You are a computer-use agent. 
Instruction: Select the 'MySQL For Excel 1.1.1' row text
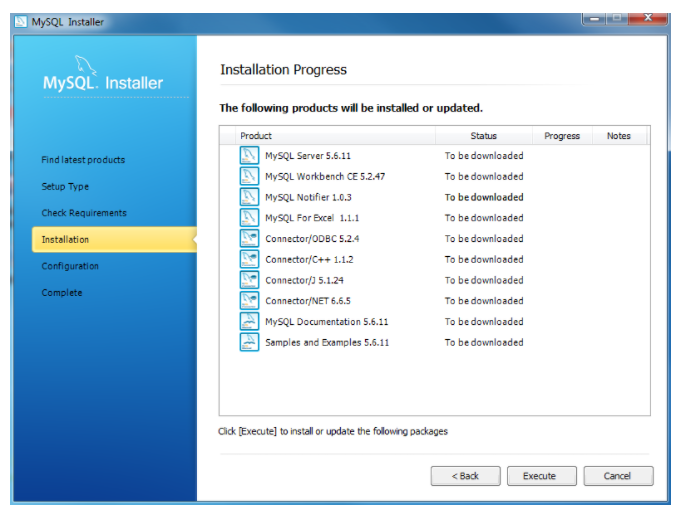click(312, 218)
